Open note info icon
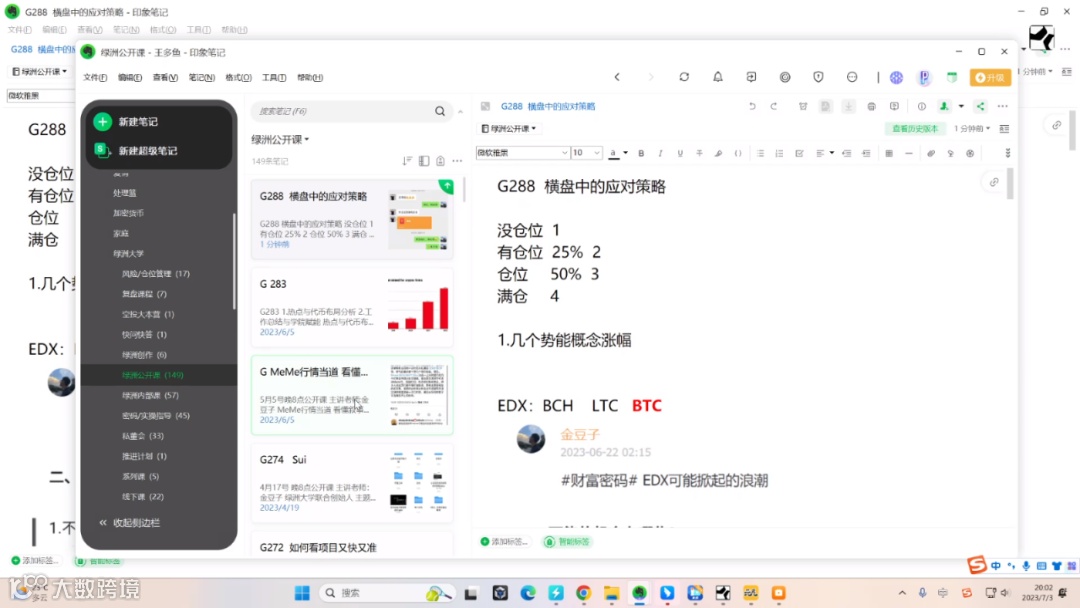 tap(922, 106)
